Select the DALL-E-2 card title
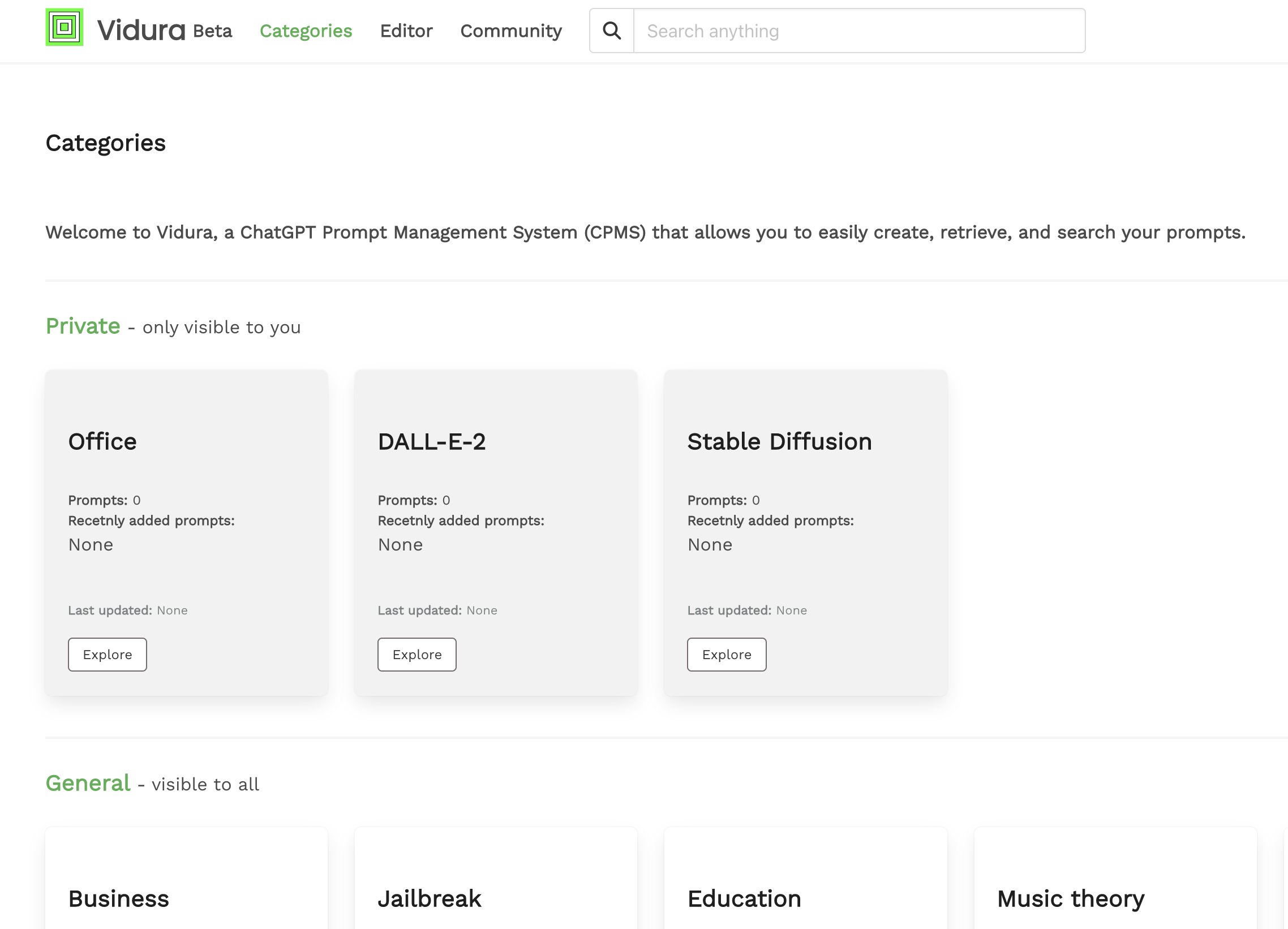 pos(432,441)
